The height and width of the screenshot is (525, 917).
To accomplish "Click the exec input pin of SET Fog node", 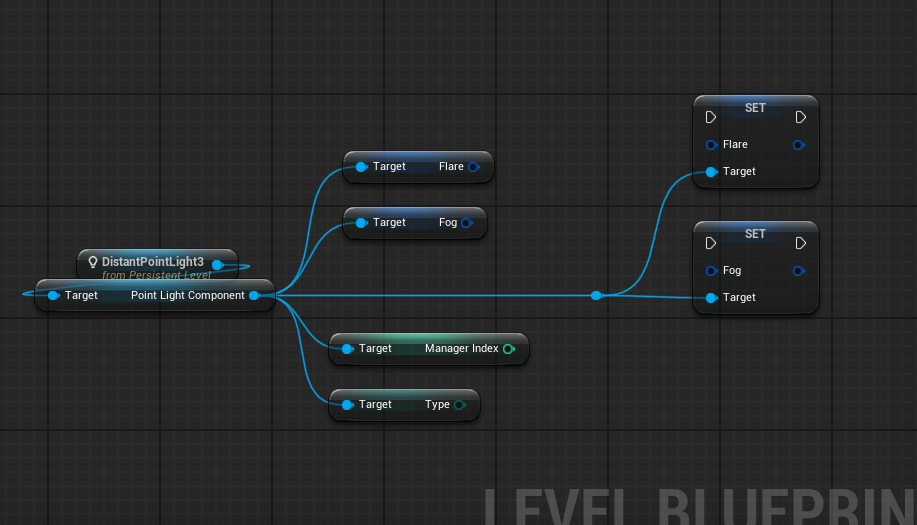I will point(711,243).
